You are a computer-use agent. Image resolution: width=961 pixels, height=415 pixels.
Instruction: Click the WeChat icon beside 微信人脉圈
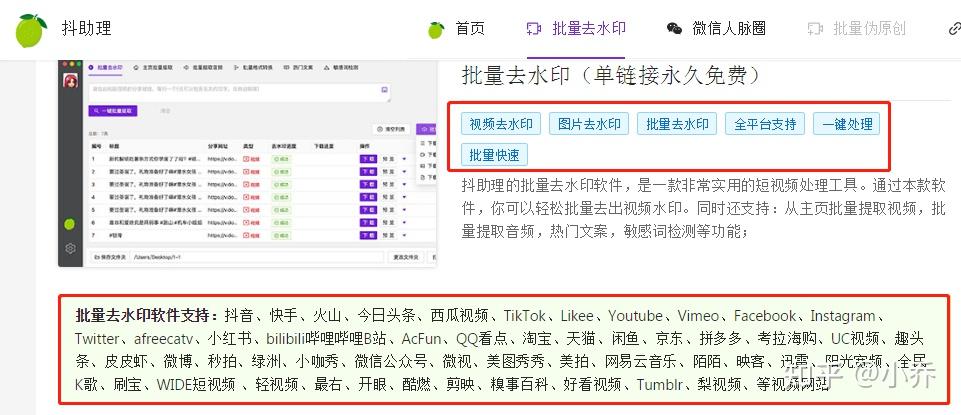(x=674, y=29)
